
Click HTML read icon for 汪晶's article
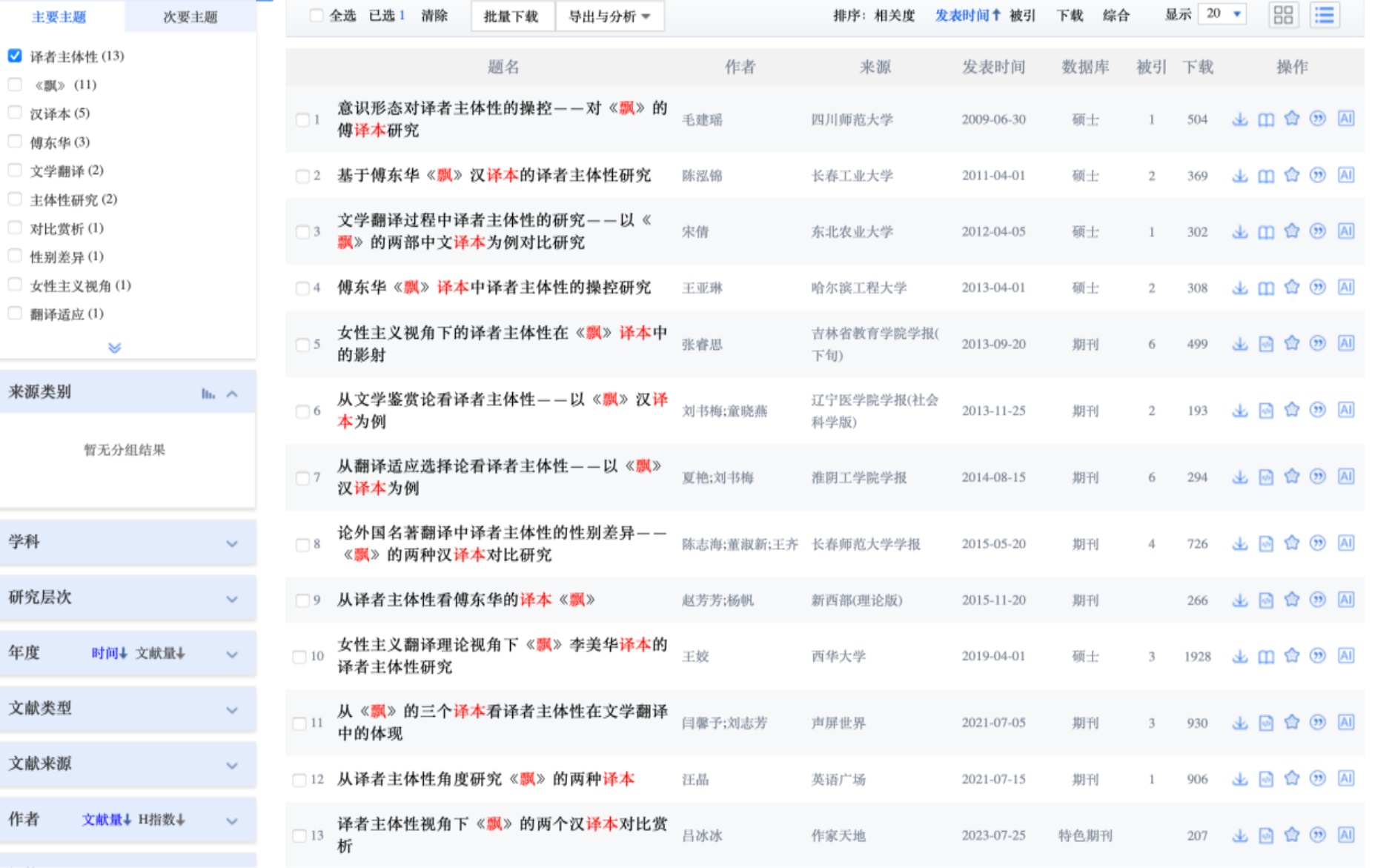point(1266,779)
